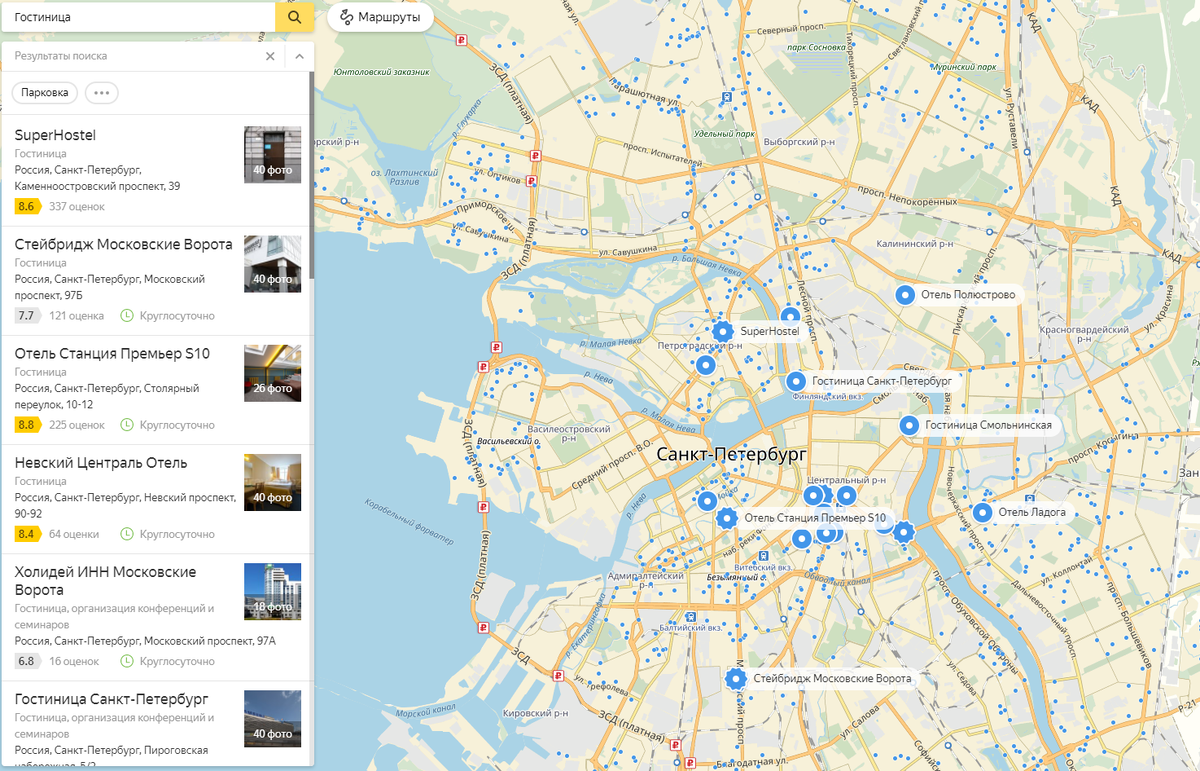Close the search results panel
This screenshot has height=771, width=1200.
click(x=270, y=57)
